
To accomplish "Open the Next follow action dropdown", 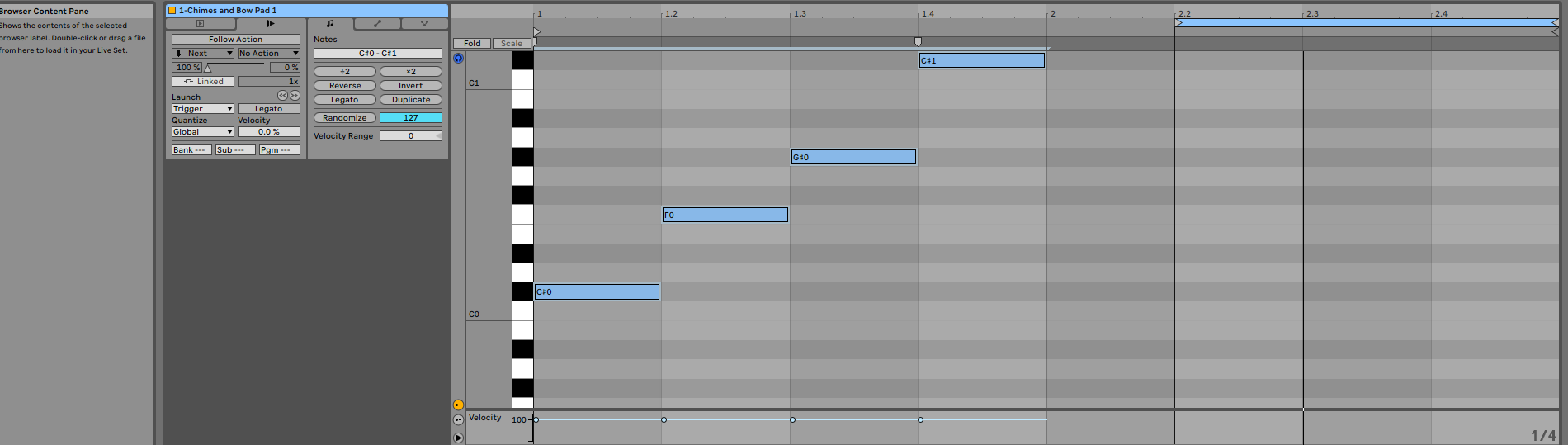I will [x=203, y=54].
